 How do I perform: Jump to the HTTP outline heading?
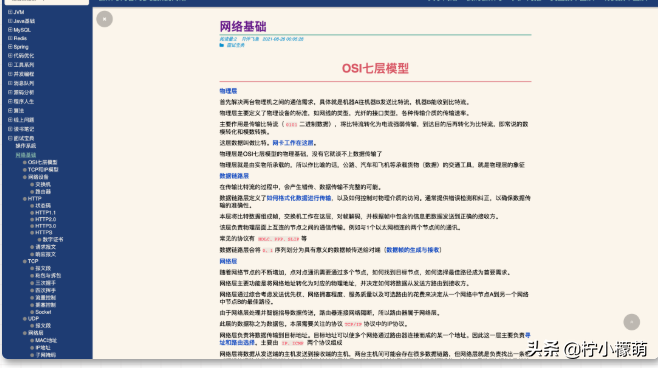(34, 199)
